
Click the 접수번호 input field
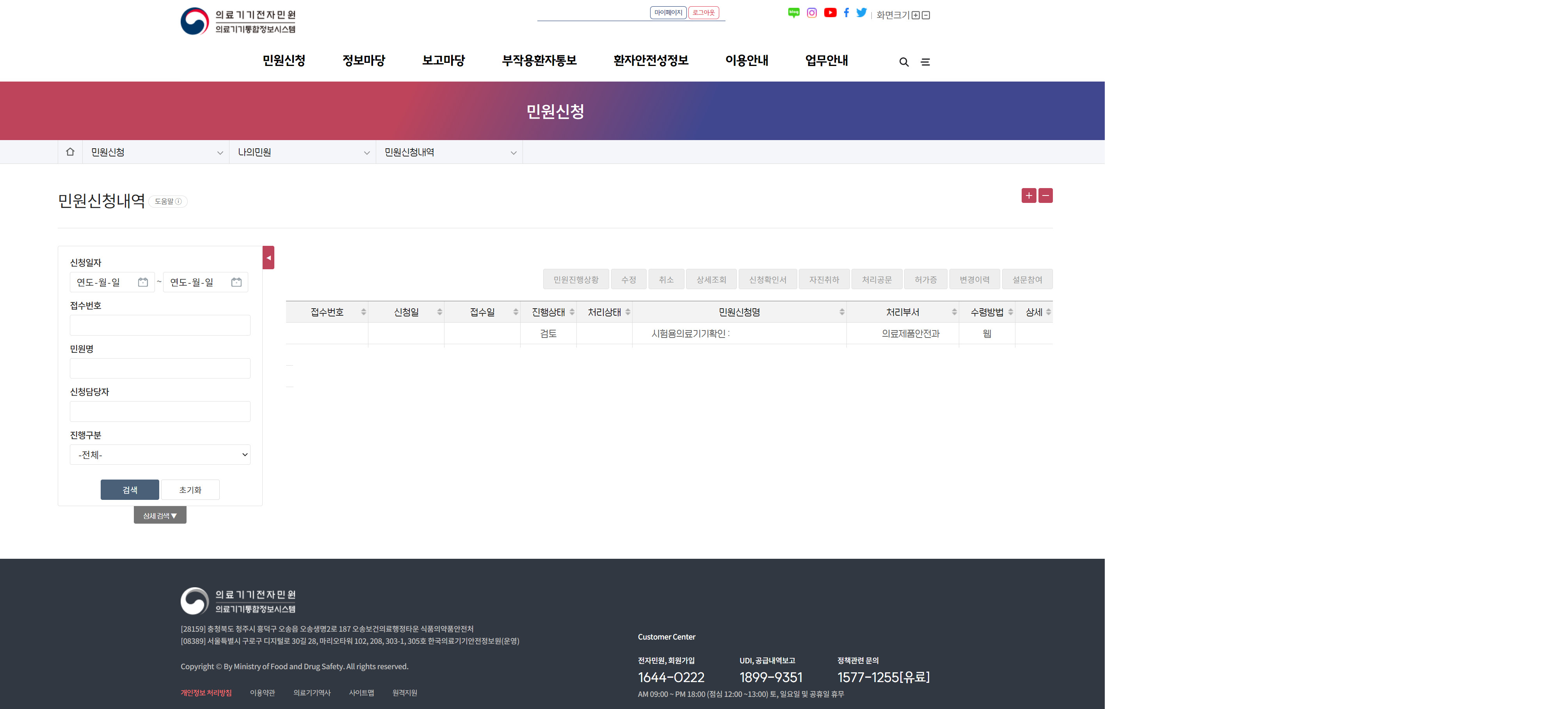pos(160,325)
